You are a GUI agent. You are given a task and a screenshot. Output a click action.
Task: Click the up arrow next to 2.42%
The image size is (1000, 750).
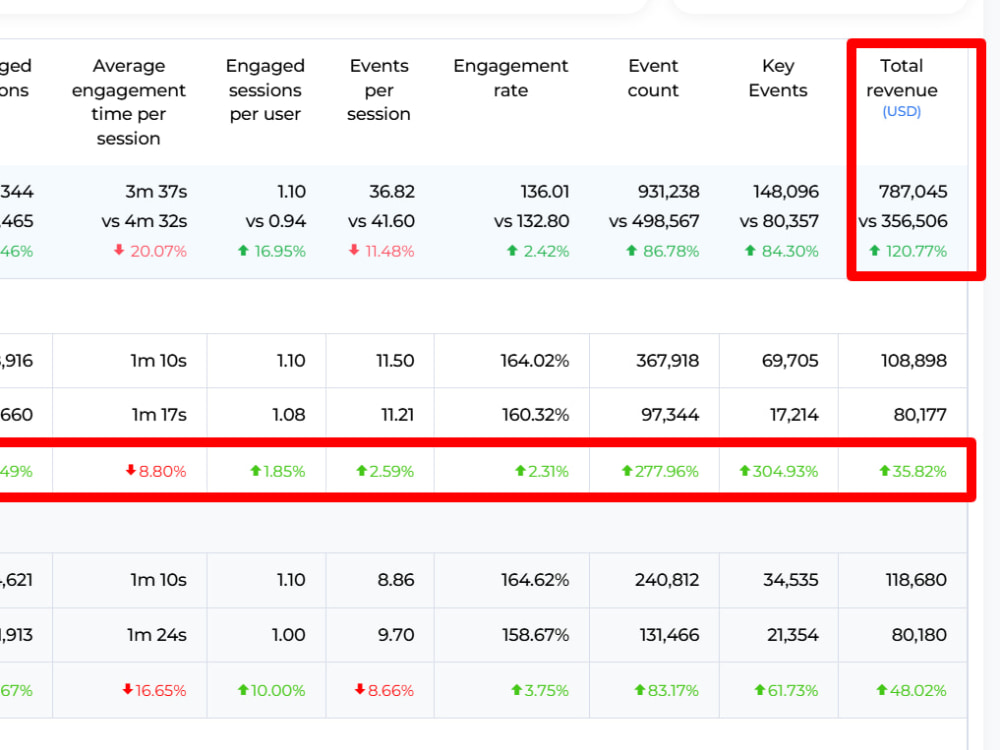(512, 251)
